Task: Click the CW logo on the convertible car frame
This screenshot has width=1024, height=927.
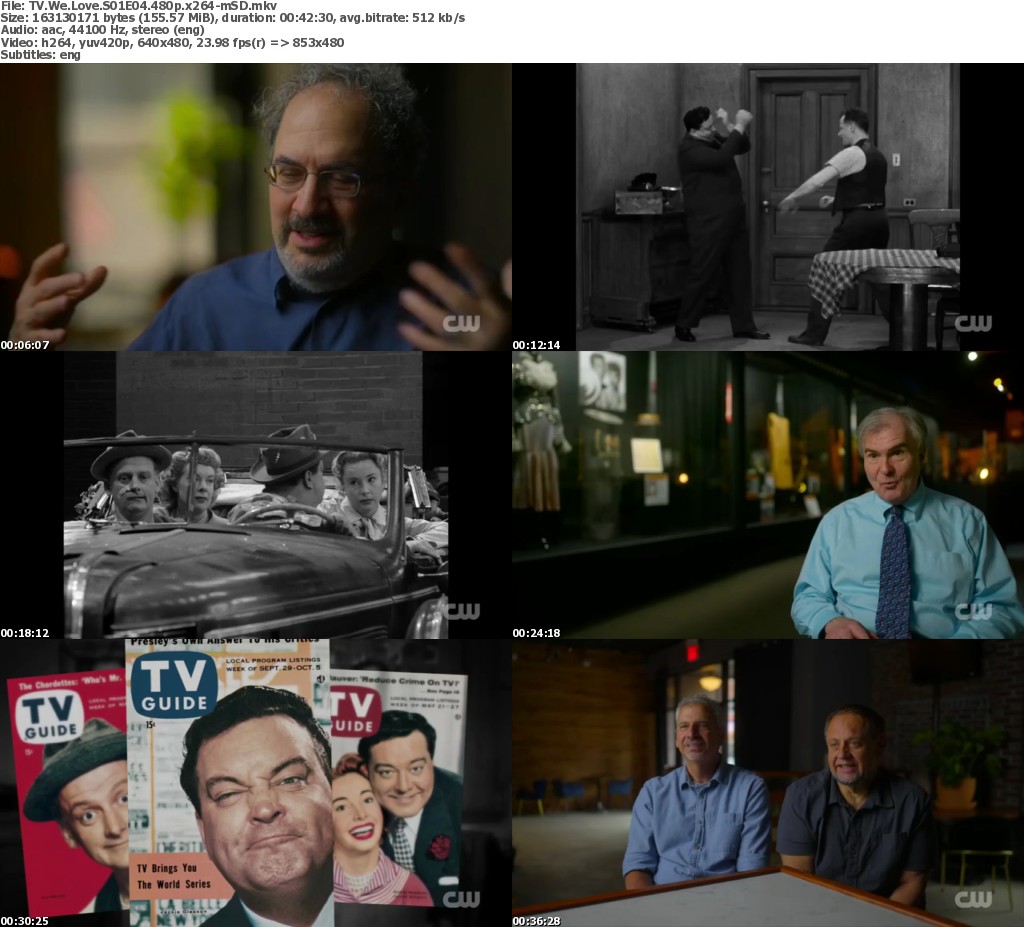Action: coord(461,611)
